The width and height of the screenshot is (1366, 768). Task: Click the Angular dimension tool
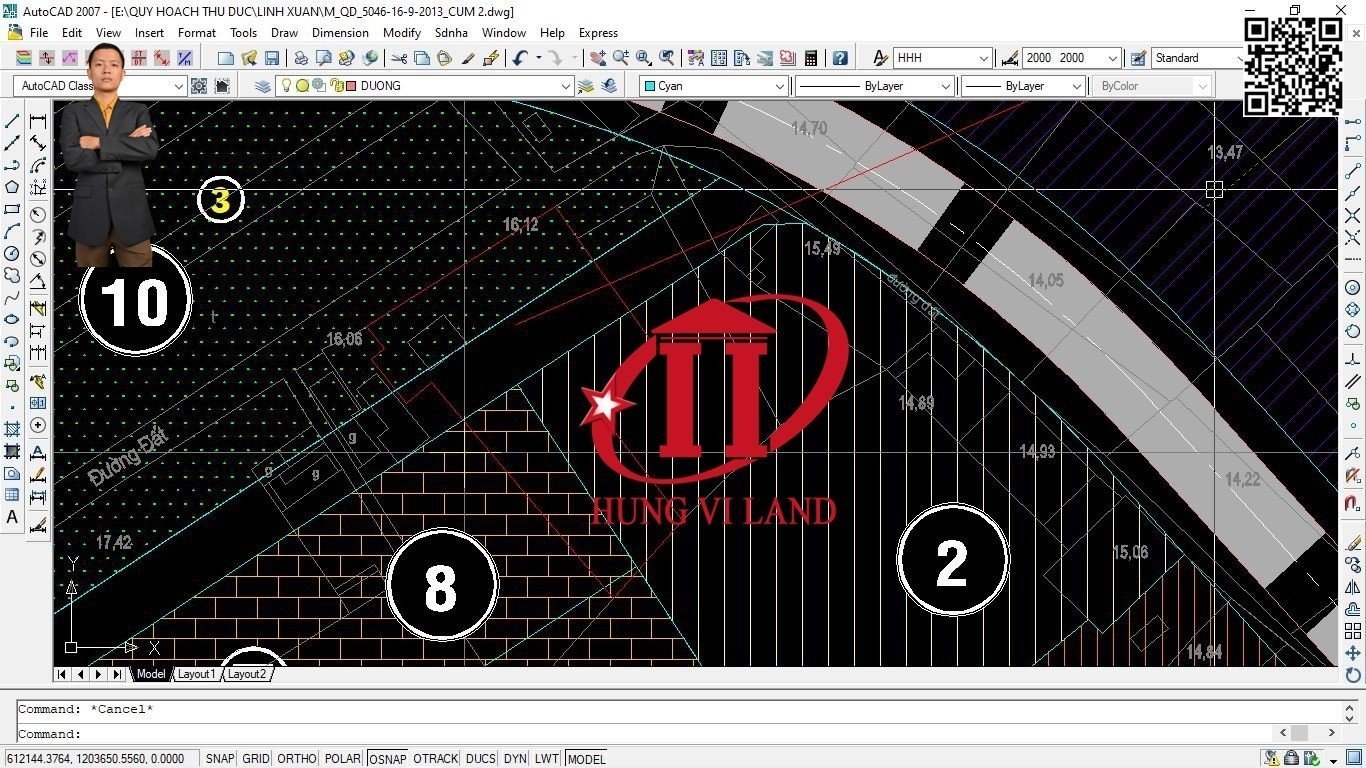[38, 282]
